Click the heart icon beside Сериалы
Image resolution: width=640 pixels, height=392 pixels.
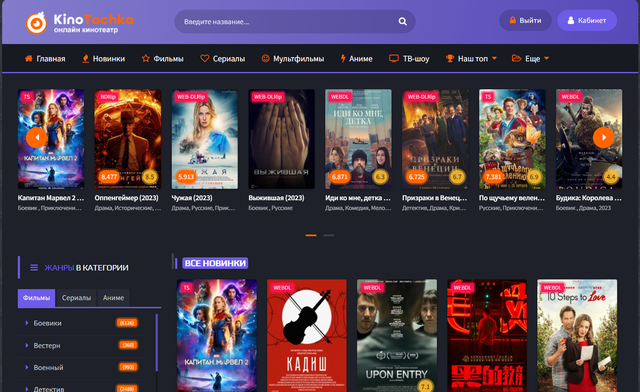pyautogui.click(x=204, y=58)
